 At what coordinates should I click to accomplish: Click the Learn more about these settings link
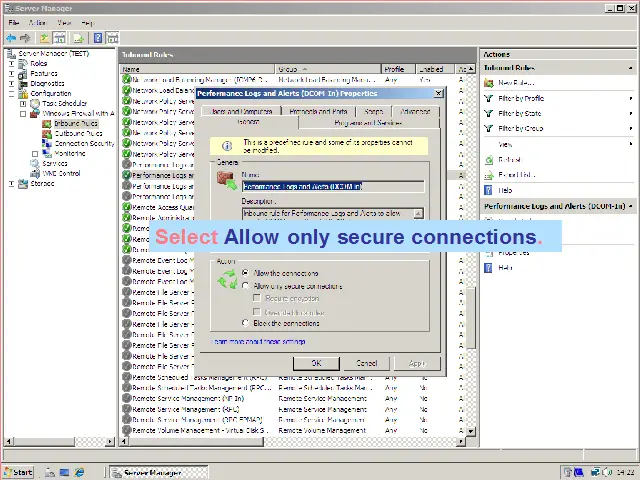click(x=258, y=342)
